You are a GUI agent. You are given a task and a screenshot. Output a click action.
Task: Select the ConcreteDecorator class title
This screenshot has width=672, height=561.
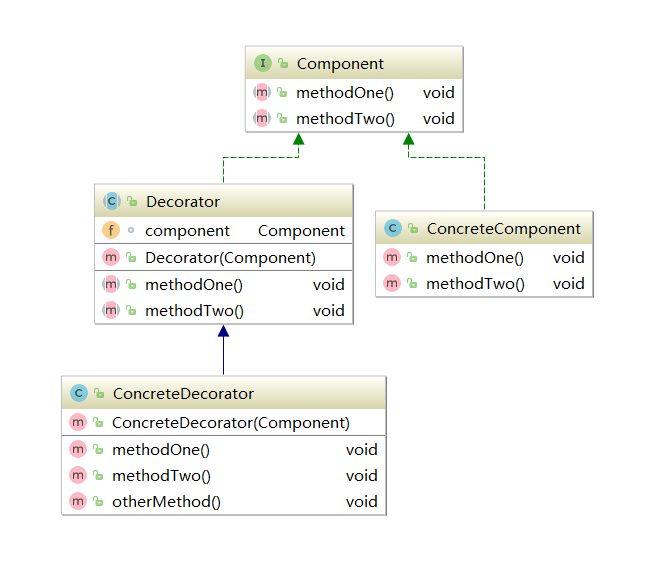coord(183,394)
